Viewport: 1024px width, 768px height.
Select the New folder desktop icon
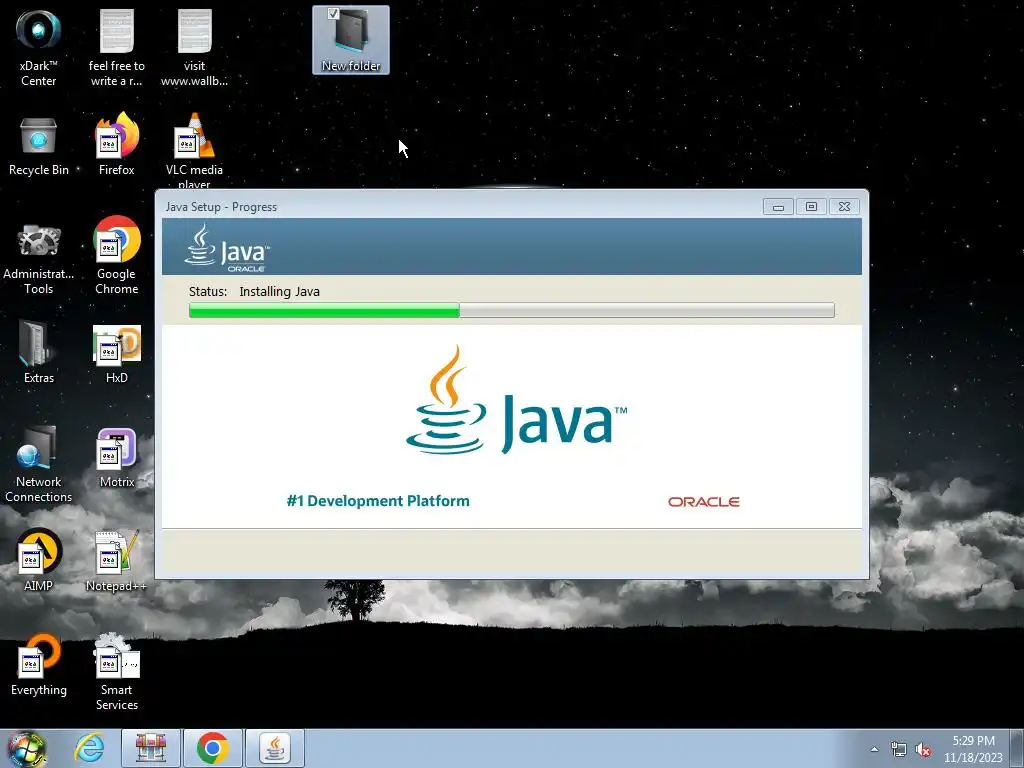[351, 39]
